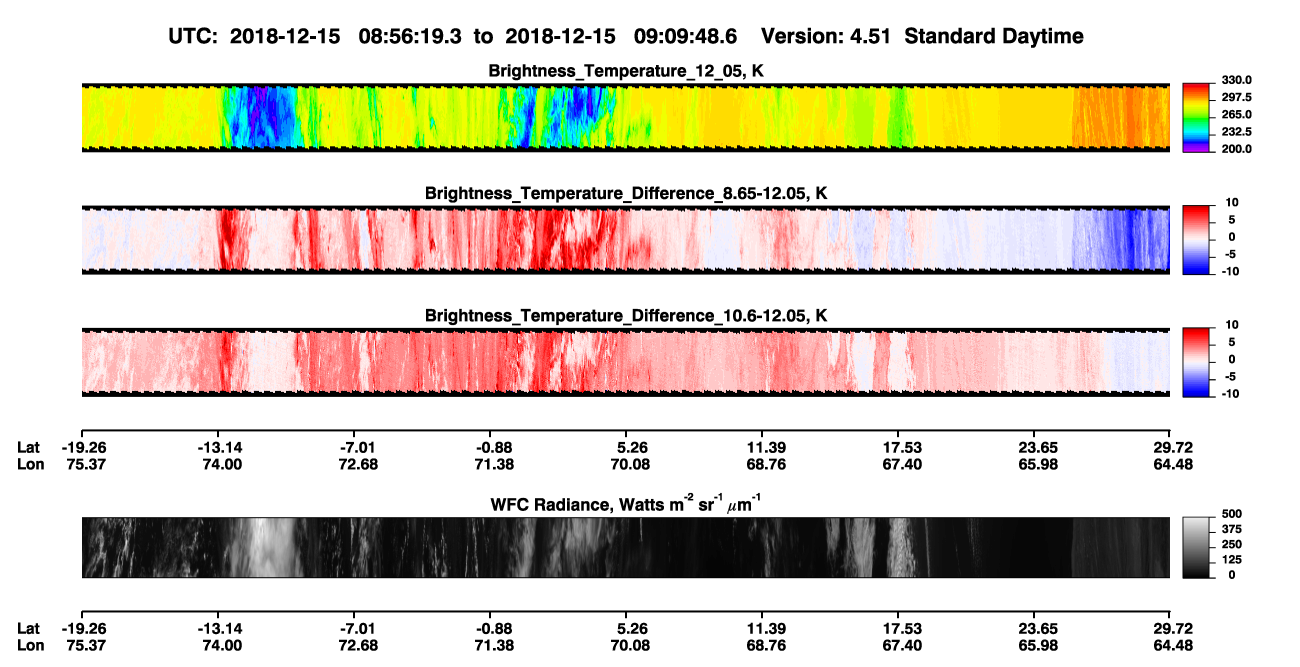Click the 375 tick on the WFC colorbar

[x=1232, y=529]
